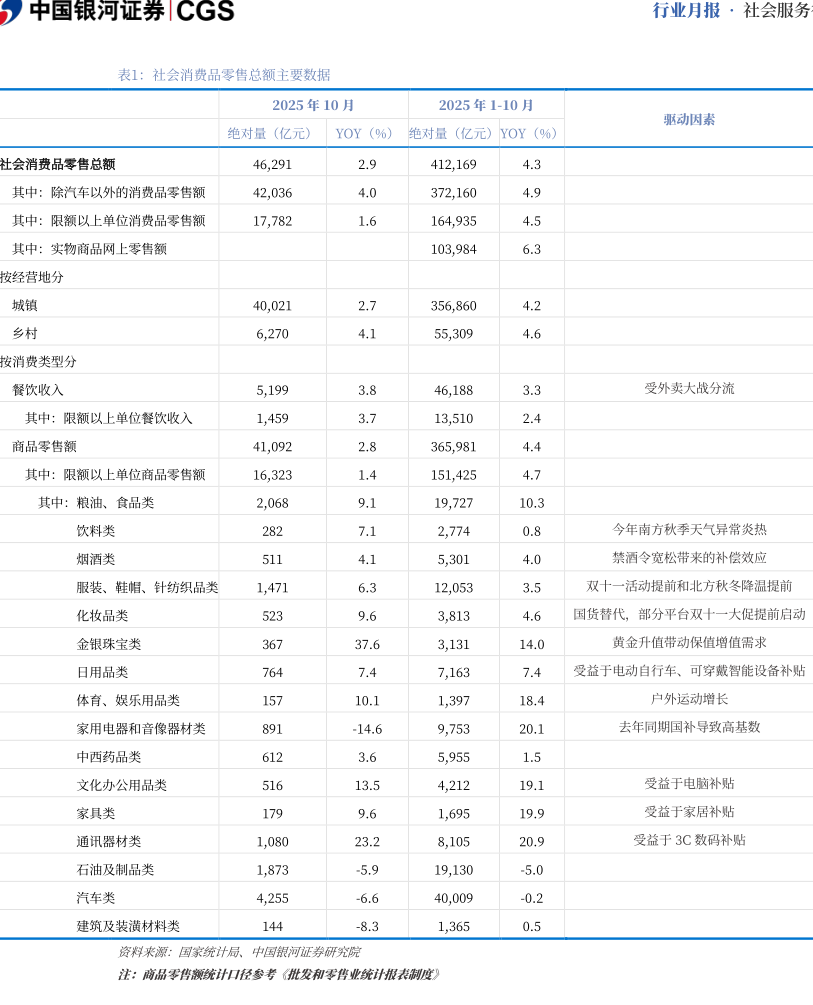The width and height of the screenshot is (813, 1005).
Task: Click the -14.6 YOY value for home appliances
Action: coord(367,729)
